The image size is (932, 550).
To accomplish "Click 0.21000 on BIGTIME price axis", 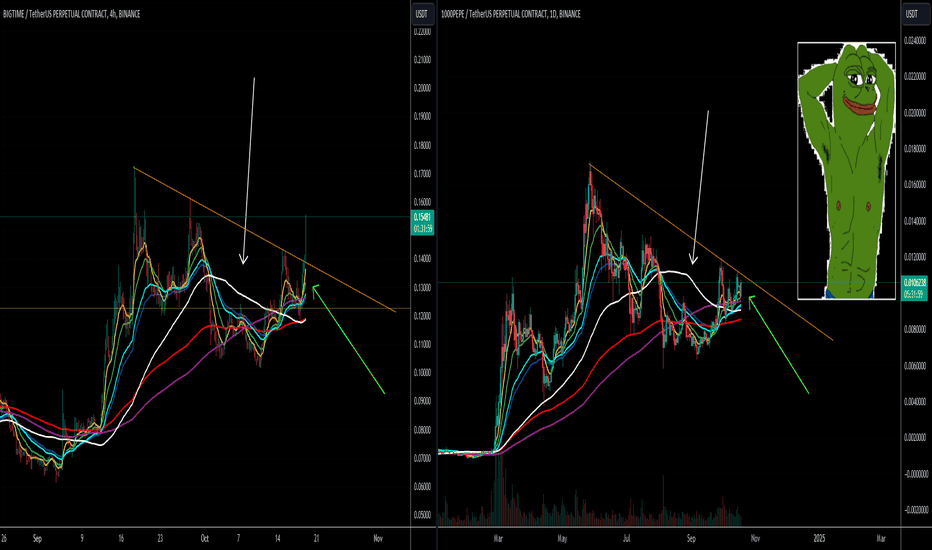I will point(423,60).
